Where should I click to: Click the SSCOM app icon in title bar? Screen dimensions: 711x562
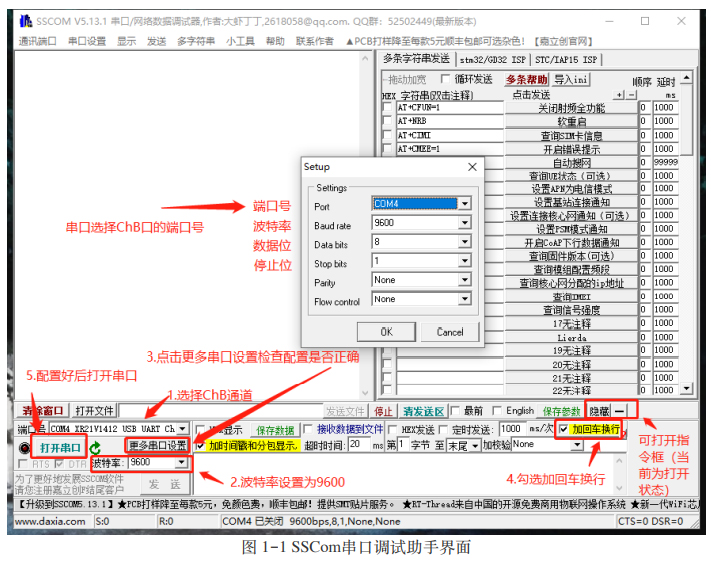coord(26,21)
